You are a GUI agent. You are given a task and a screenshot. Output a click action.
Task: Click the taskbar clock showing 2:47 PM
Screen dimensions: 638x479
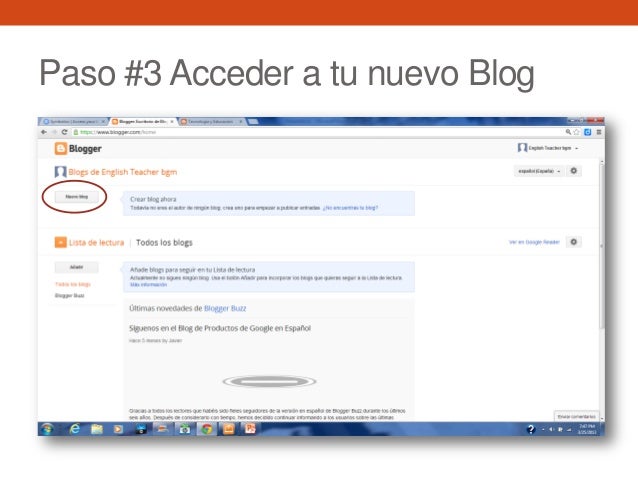click(587, 429)
